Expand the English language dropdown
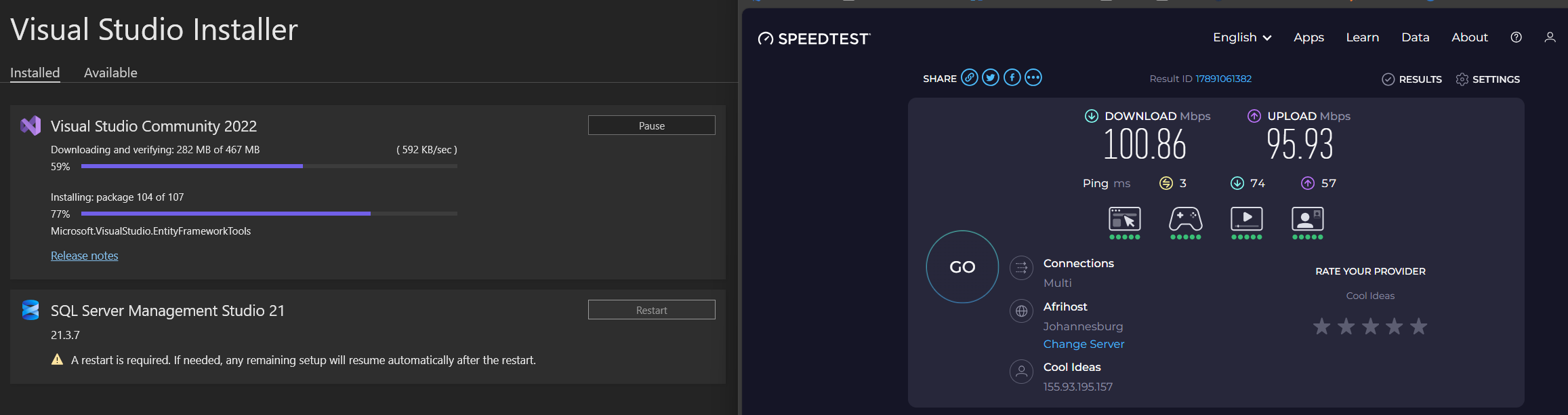The image size is (1568, 415). point(1242,37)
